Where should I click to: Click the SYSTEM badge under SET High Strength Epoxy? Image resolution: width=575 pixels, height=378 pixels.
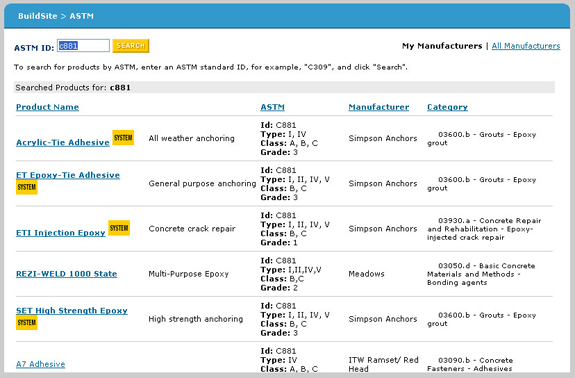click(x=27, y=323)
